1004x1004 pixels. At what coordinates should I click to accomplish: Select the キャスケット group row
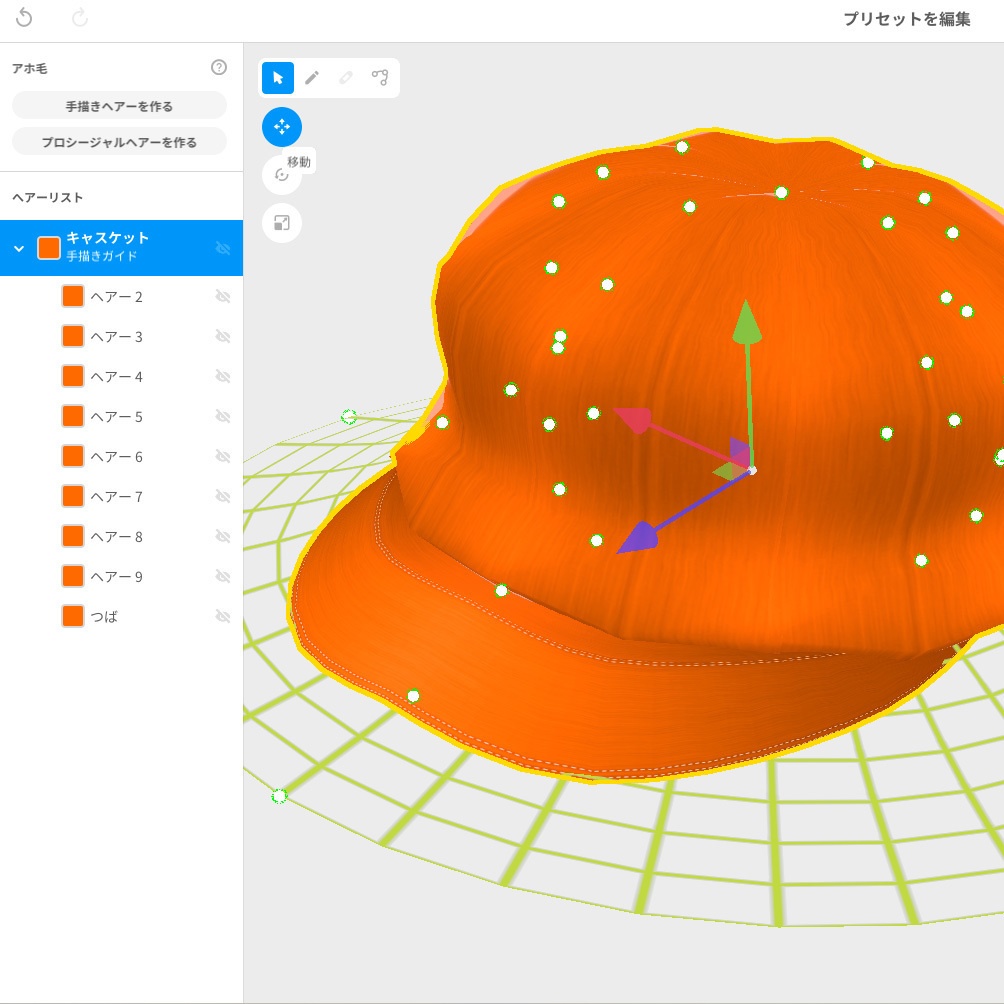(x=122, y=248)
